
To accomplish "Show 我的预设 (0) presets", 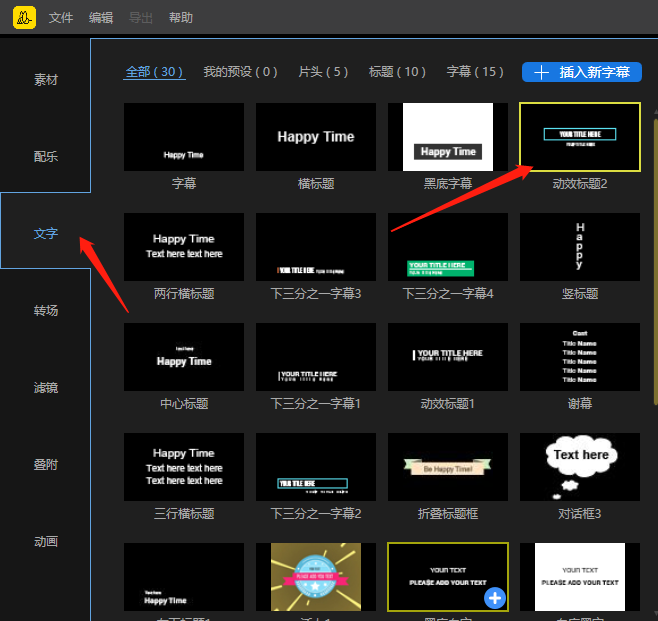I will pos(240,72).
